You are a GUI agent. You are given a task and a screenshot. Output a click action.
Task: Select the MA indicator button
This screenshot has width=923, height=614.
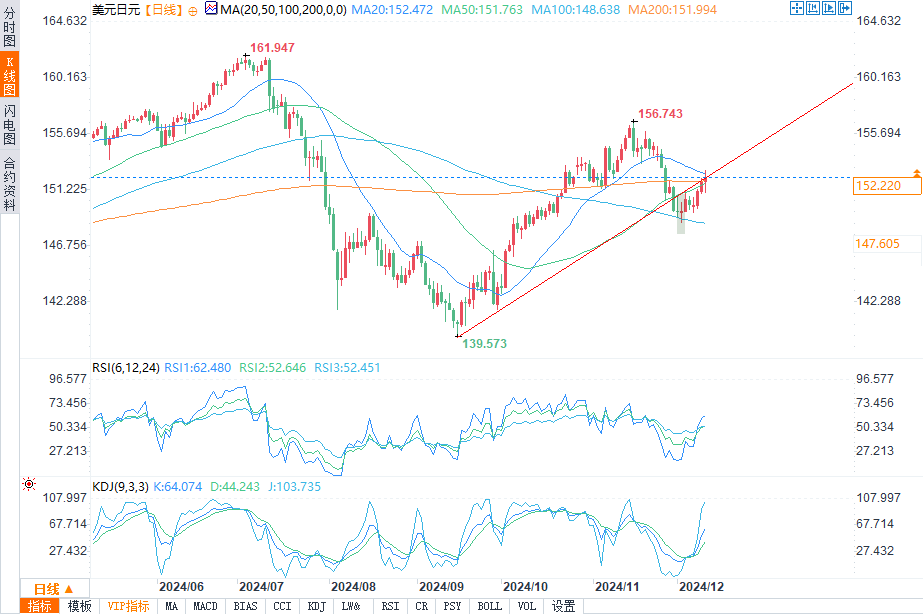[x=171, y=606]
